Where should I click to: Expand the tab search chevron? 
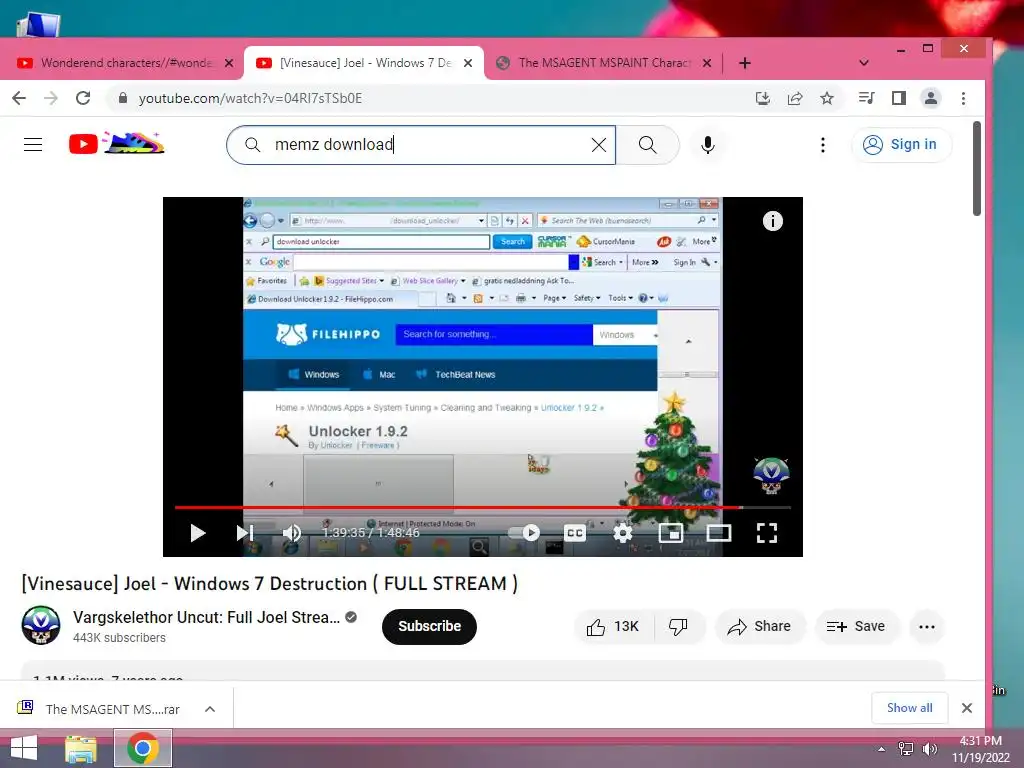(x=864, y=63)
